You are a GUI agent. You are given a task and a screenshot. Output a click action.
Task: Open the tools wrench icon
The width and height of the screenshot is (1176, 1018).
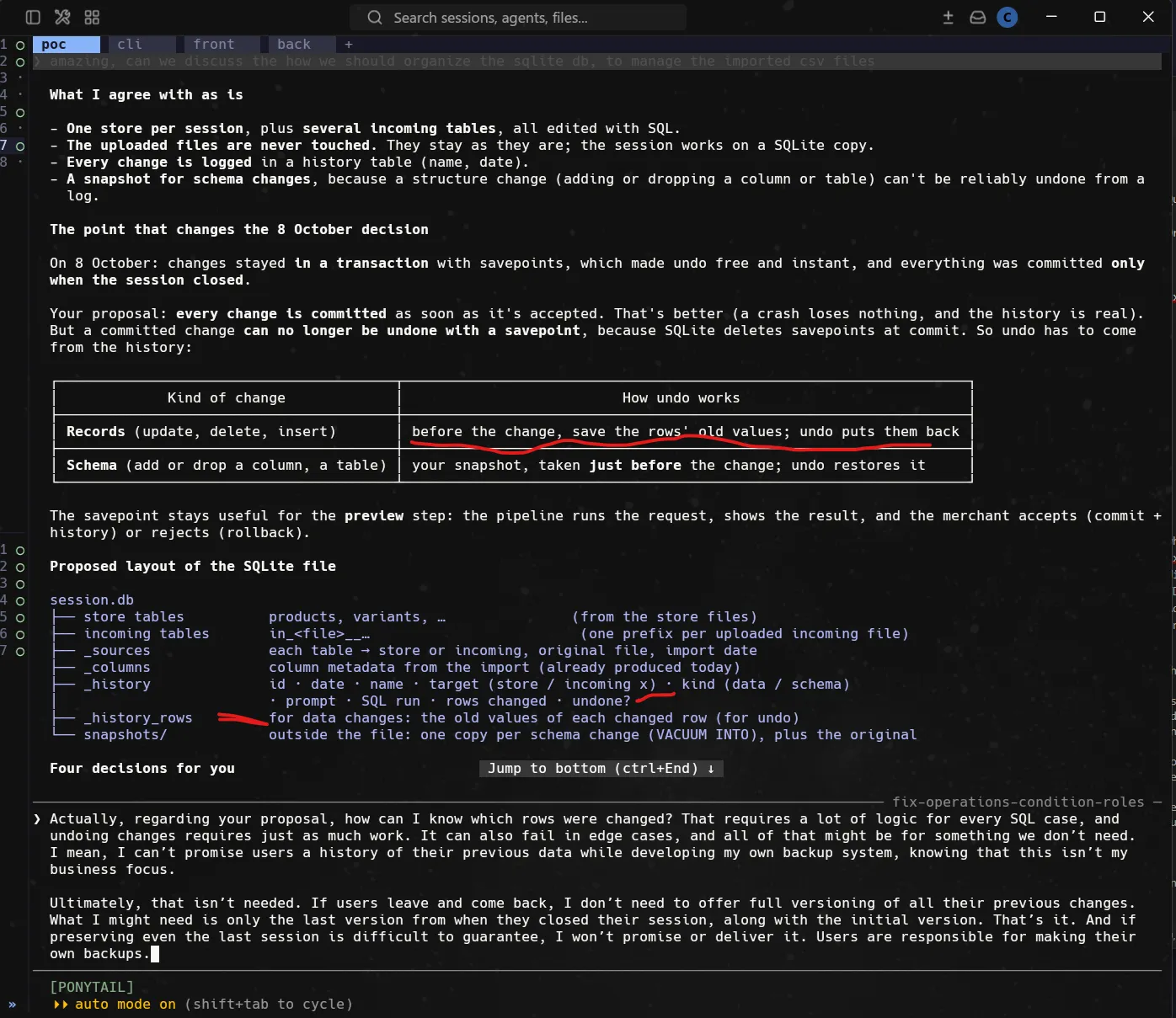point(62,17)
